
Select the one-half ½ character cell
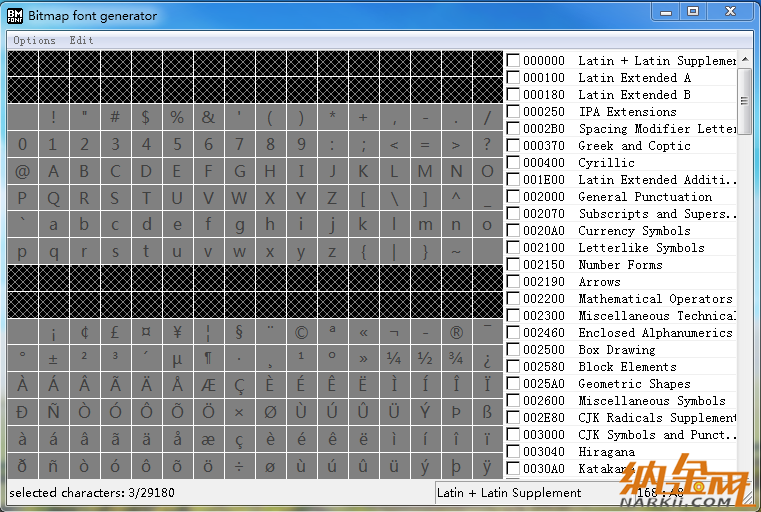click(x=425, y=359)
